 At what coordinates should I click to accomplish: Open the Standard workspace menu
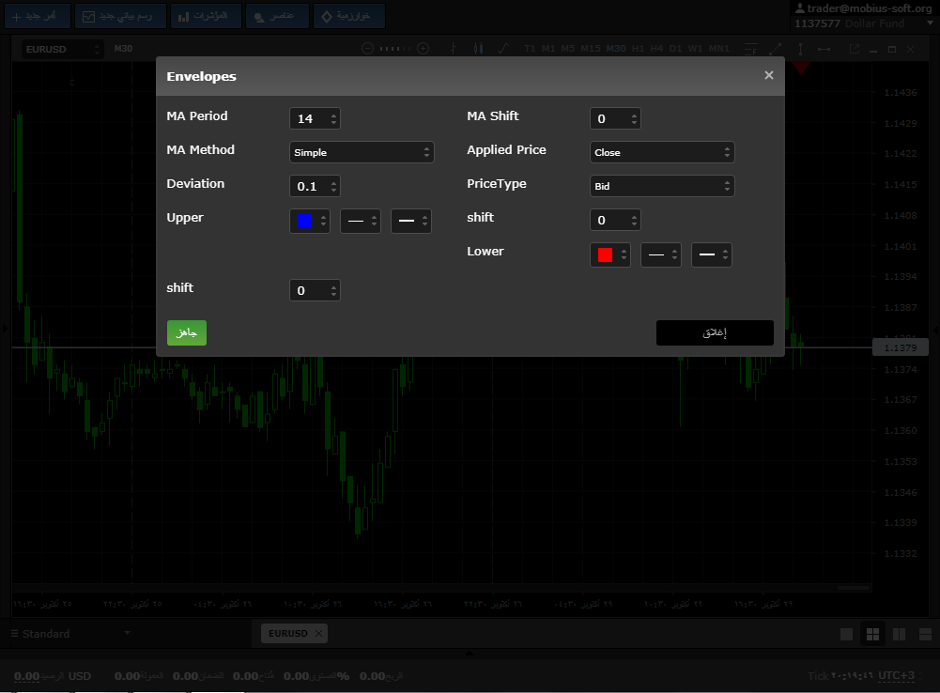click(71, 634)
